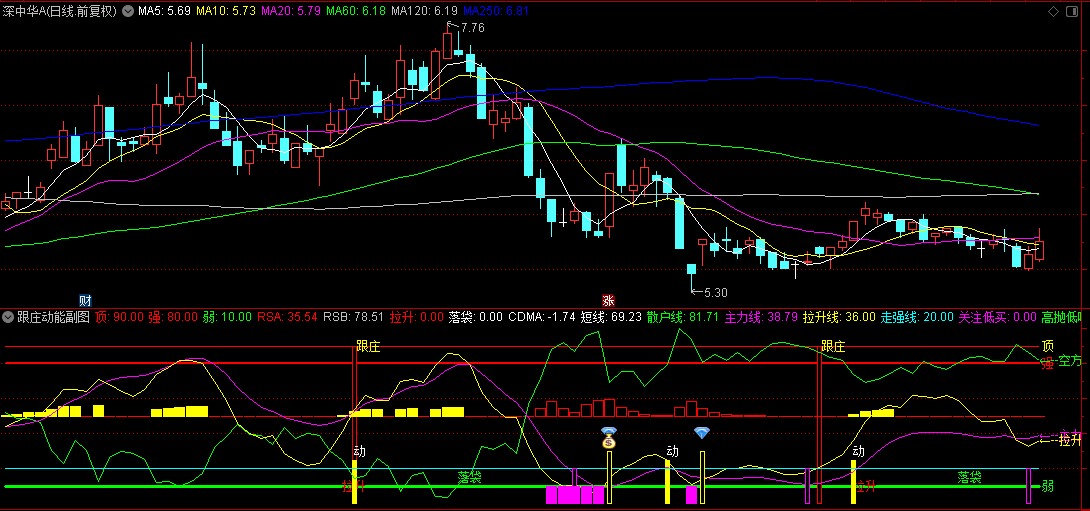Select the MA60: 6.18 label
The image size is (1090, 511).
(x=357, y=10)
